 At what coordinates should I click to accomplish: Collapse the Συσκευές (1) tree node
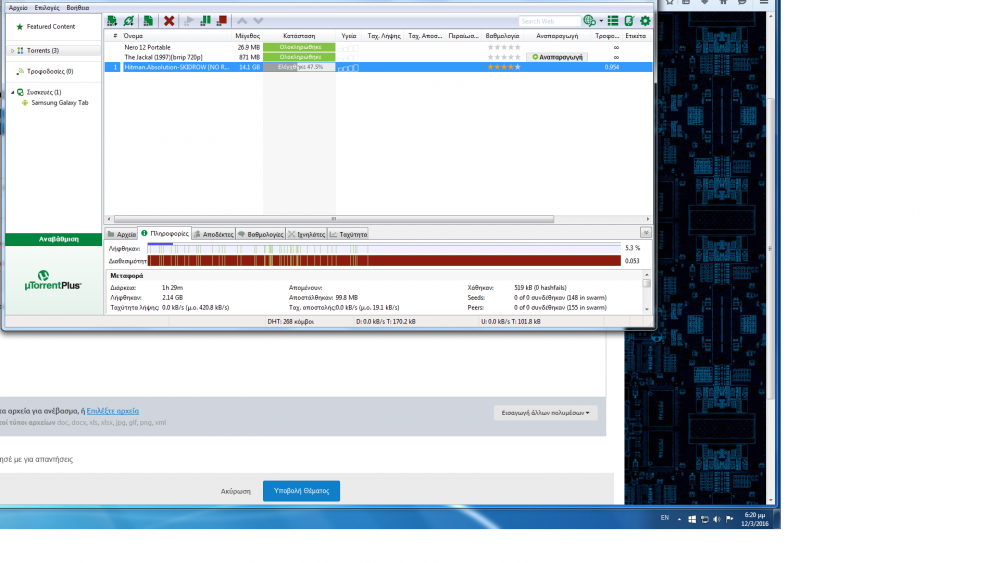click(x=12, y=92)
